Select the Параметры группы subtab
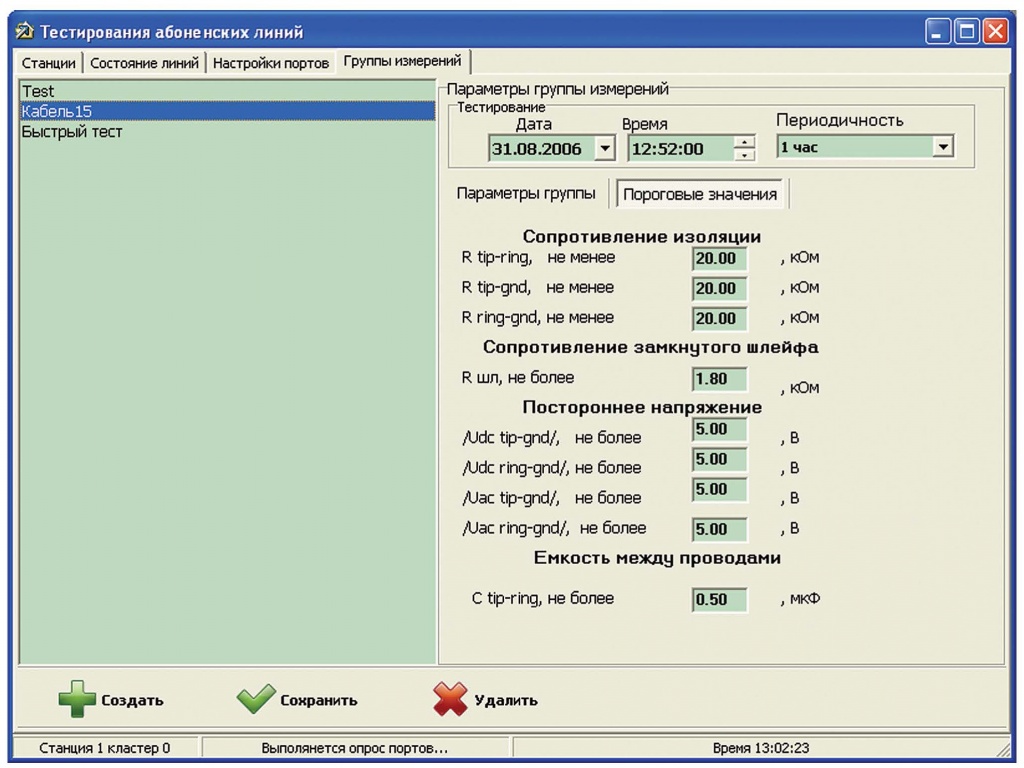1024x768 pixels. (525, 194)
